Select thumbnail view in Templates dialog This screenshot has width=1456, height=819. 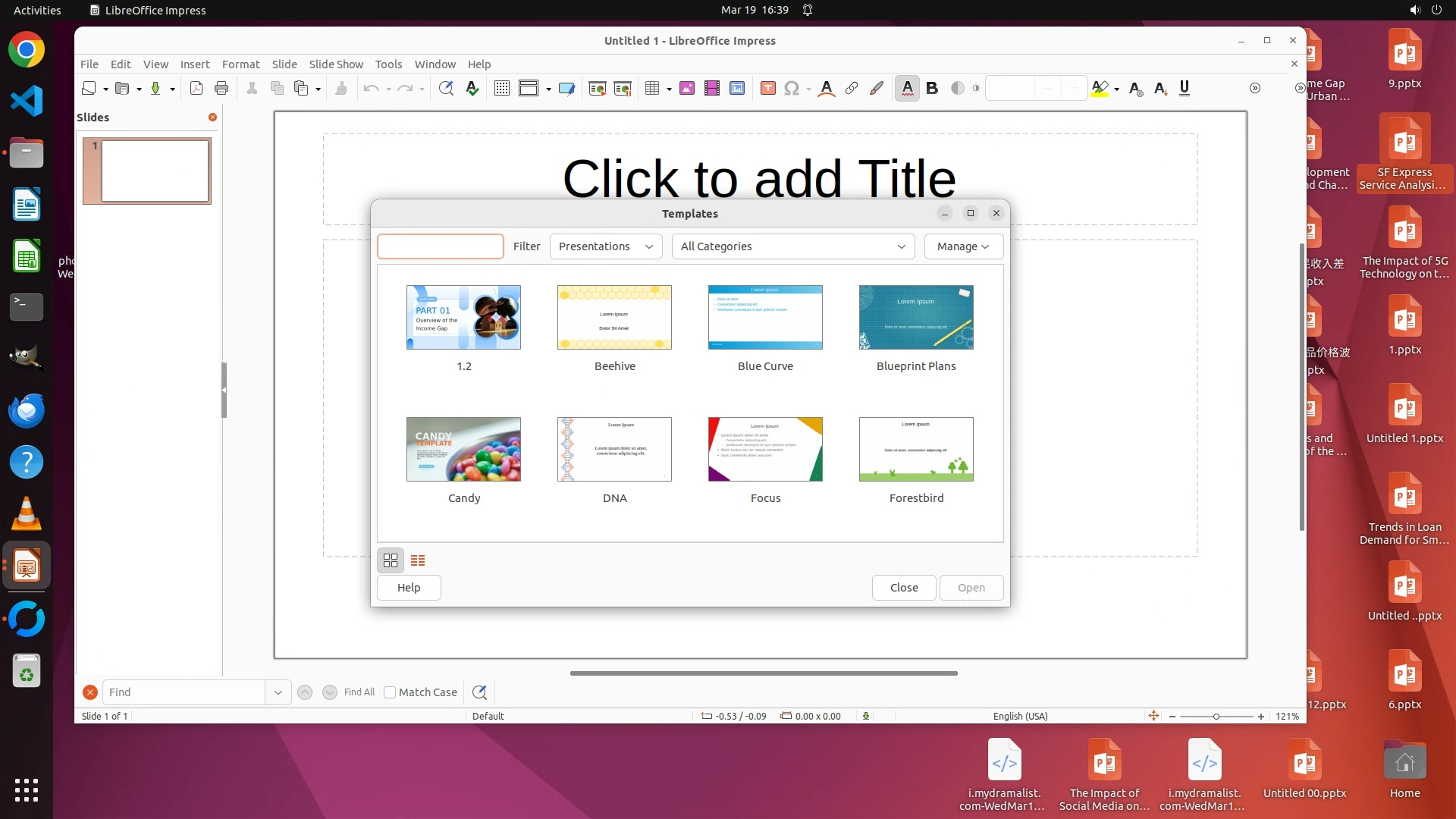click(391, 560)
